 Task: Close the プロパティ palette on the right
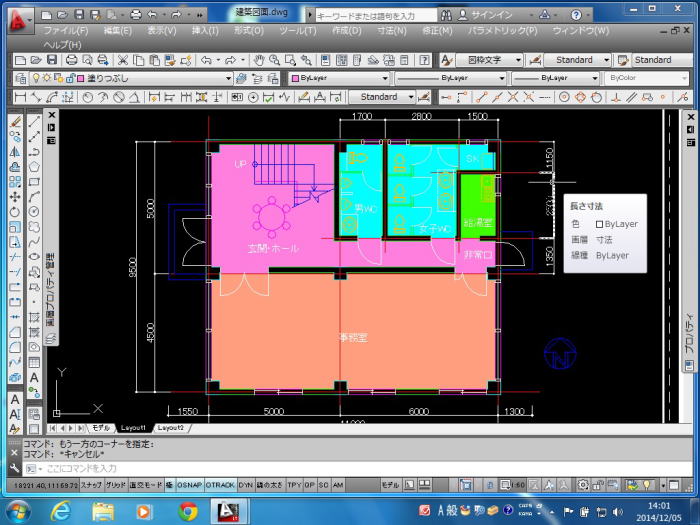[x=691, y=117]
